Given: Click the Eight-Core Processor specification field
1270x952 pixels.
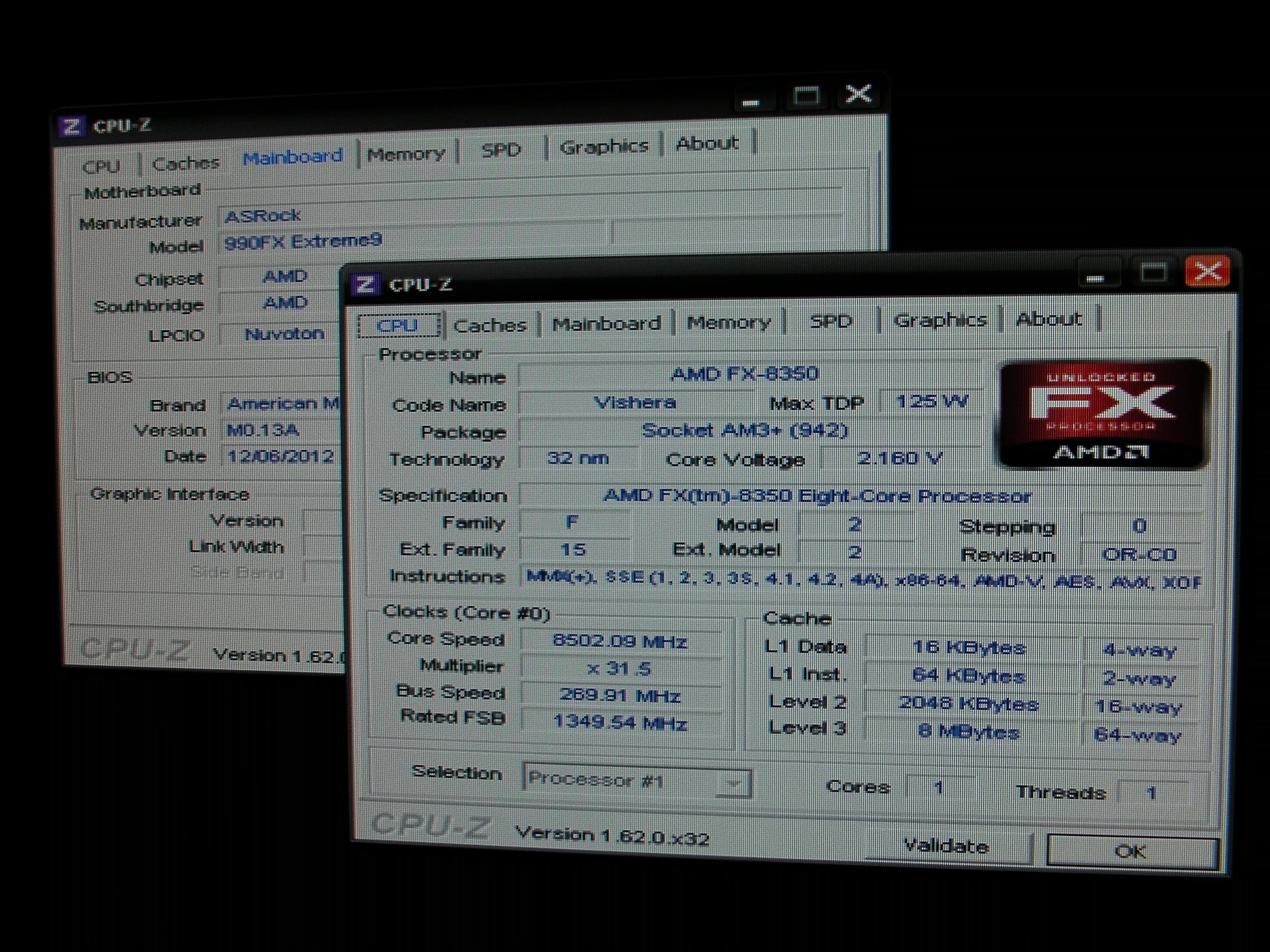Looking at the screenshot, I should coord(860,496).
